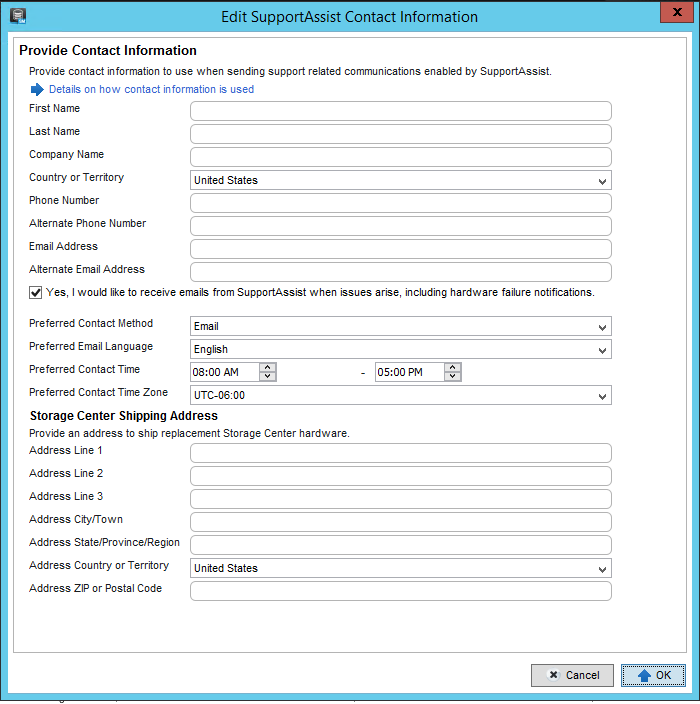Click the Address City/Town field
Image resolution: width=700 pixels, height=704 pixels.
(401, 522)
